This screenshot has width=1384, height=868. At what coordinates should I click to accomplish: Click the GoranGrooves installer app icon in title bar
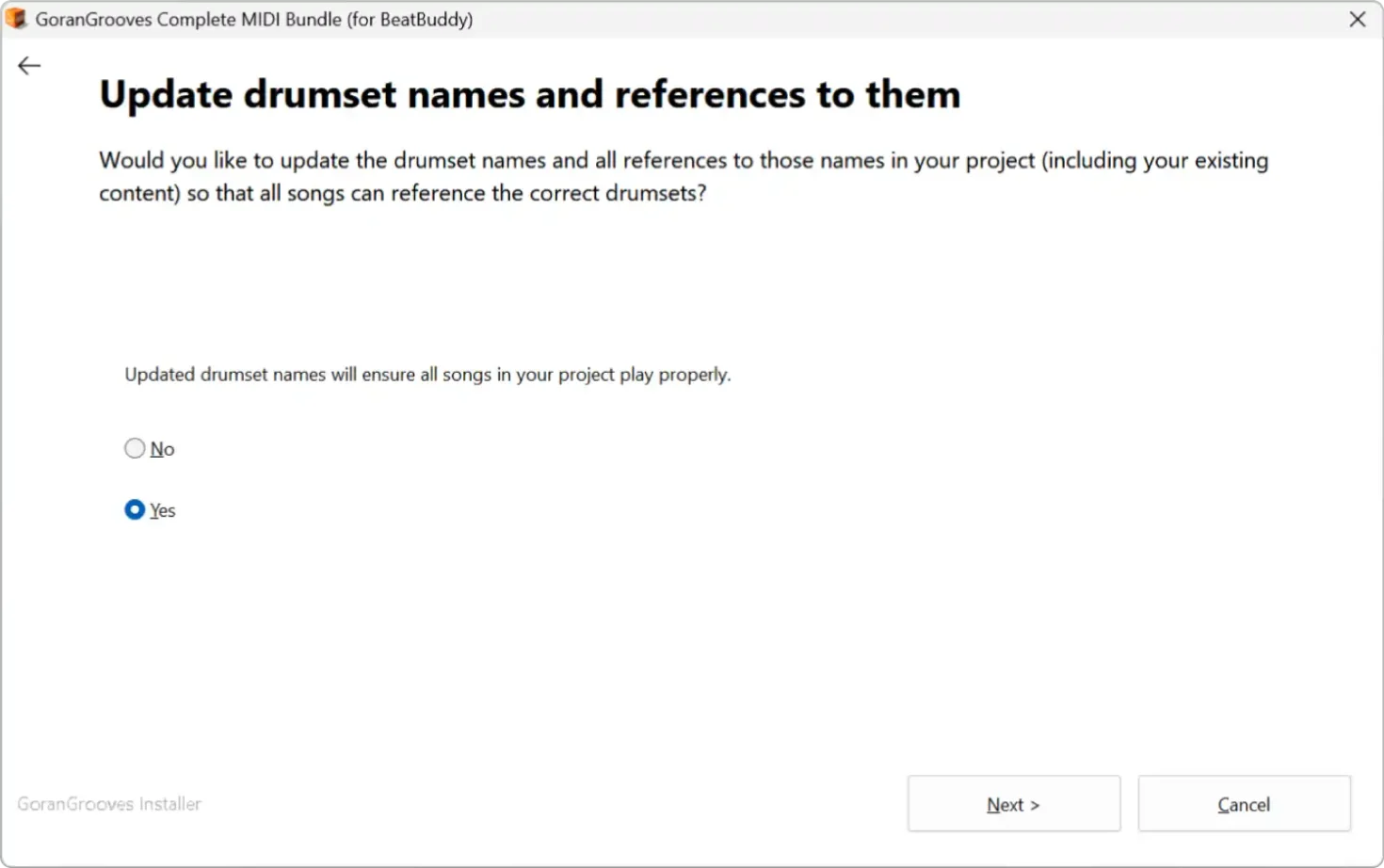click(x=16, y=19)
